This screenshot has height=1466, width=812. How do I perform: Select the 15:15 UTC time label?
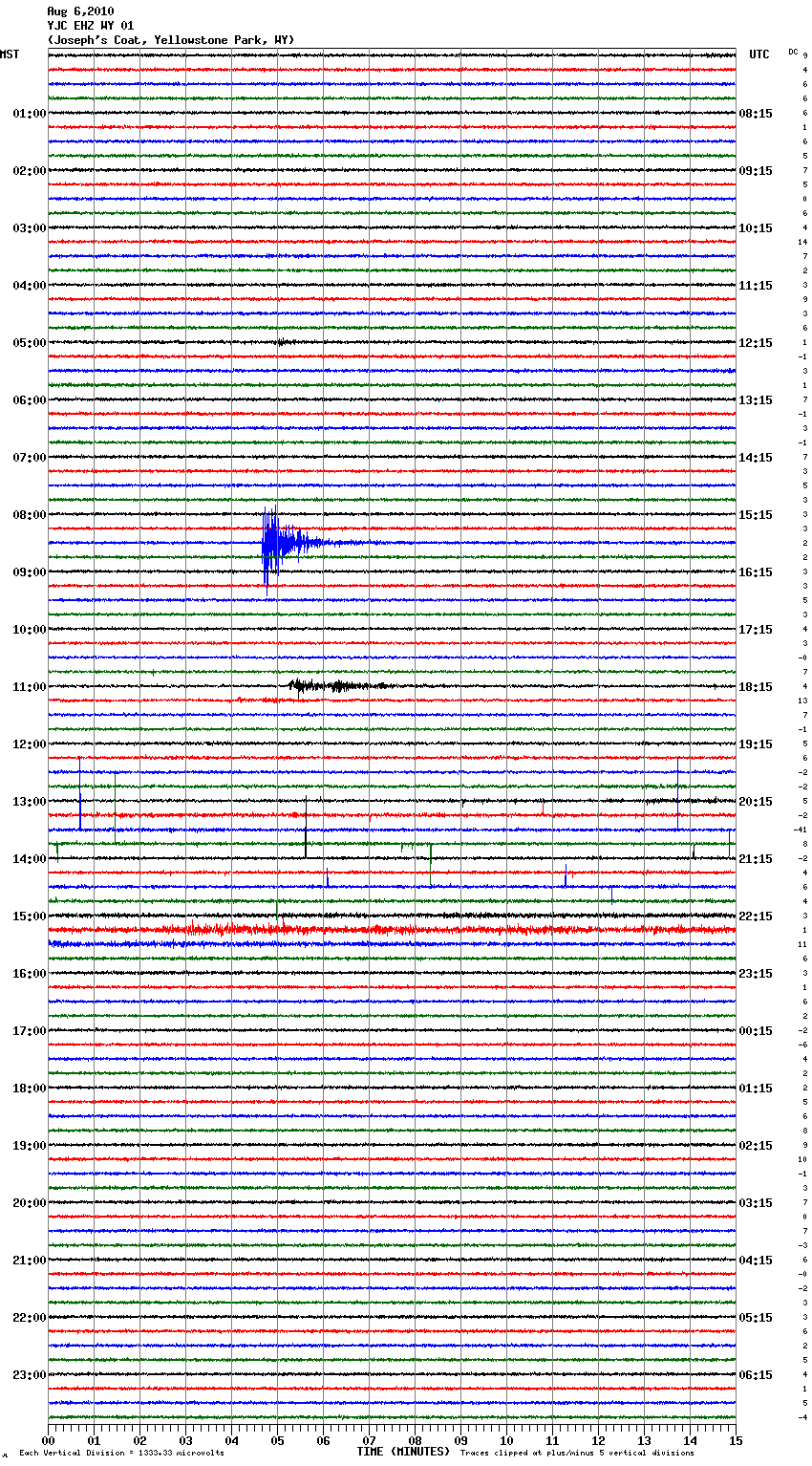pos(756,515)
